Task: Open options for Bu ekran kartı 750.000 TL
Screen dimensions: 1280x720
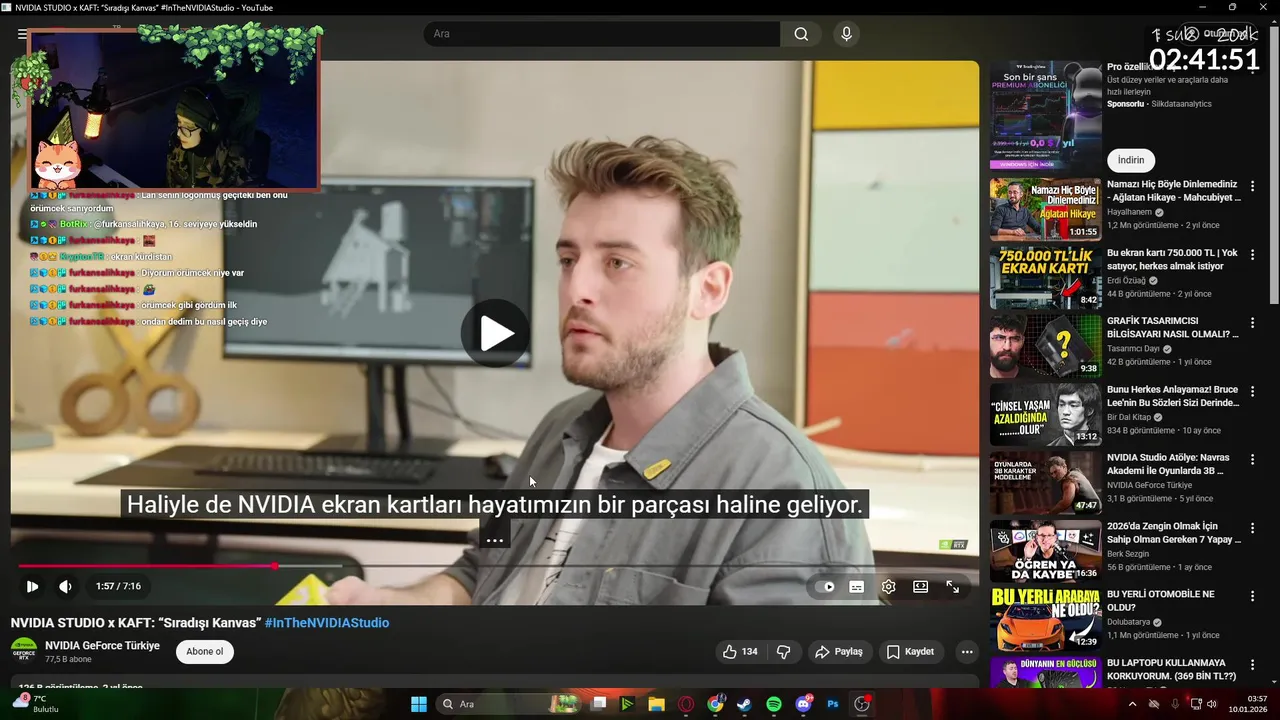Action: (1252, 255)
